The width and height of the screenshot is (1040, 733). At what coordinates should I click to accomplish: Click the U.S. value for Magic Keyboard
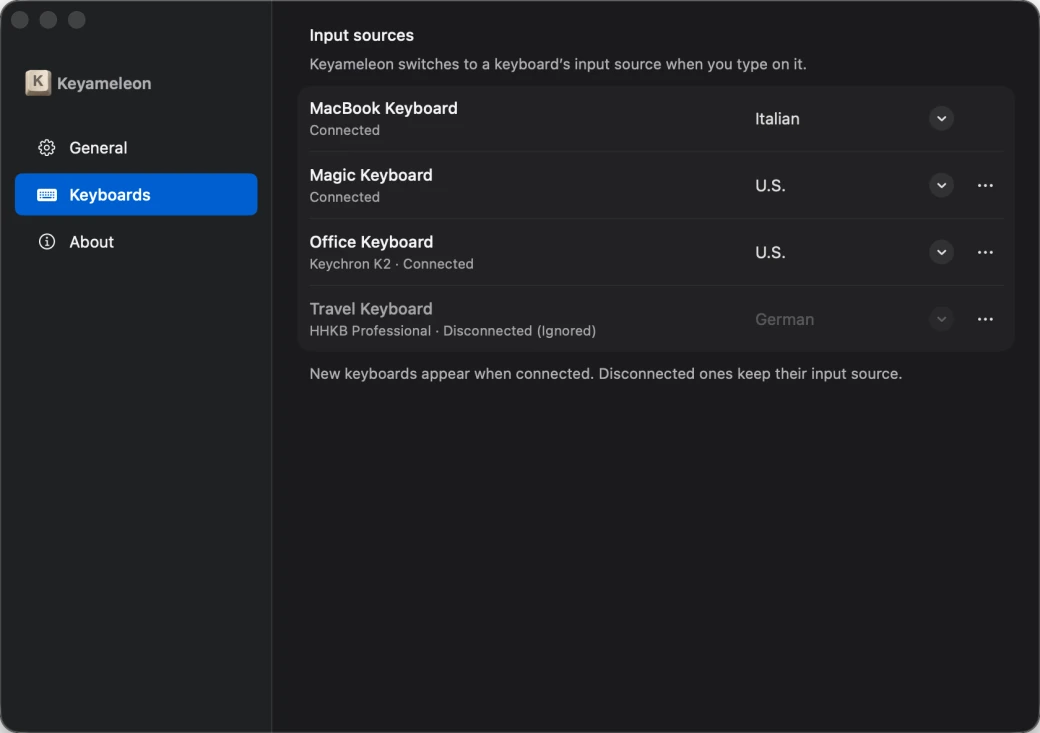coord(770,186)
